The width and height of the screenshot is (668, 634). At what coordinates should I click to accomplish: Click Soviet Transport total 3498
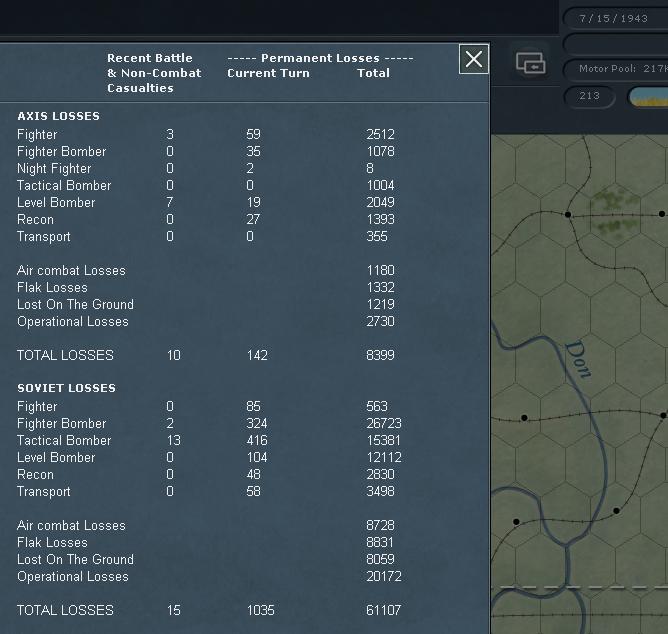coord(380,491)
